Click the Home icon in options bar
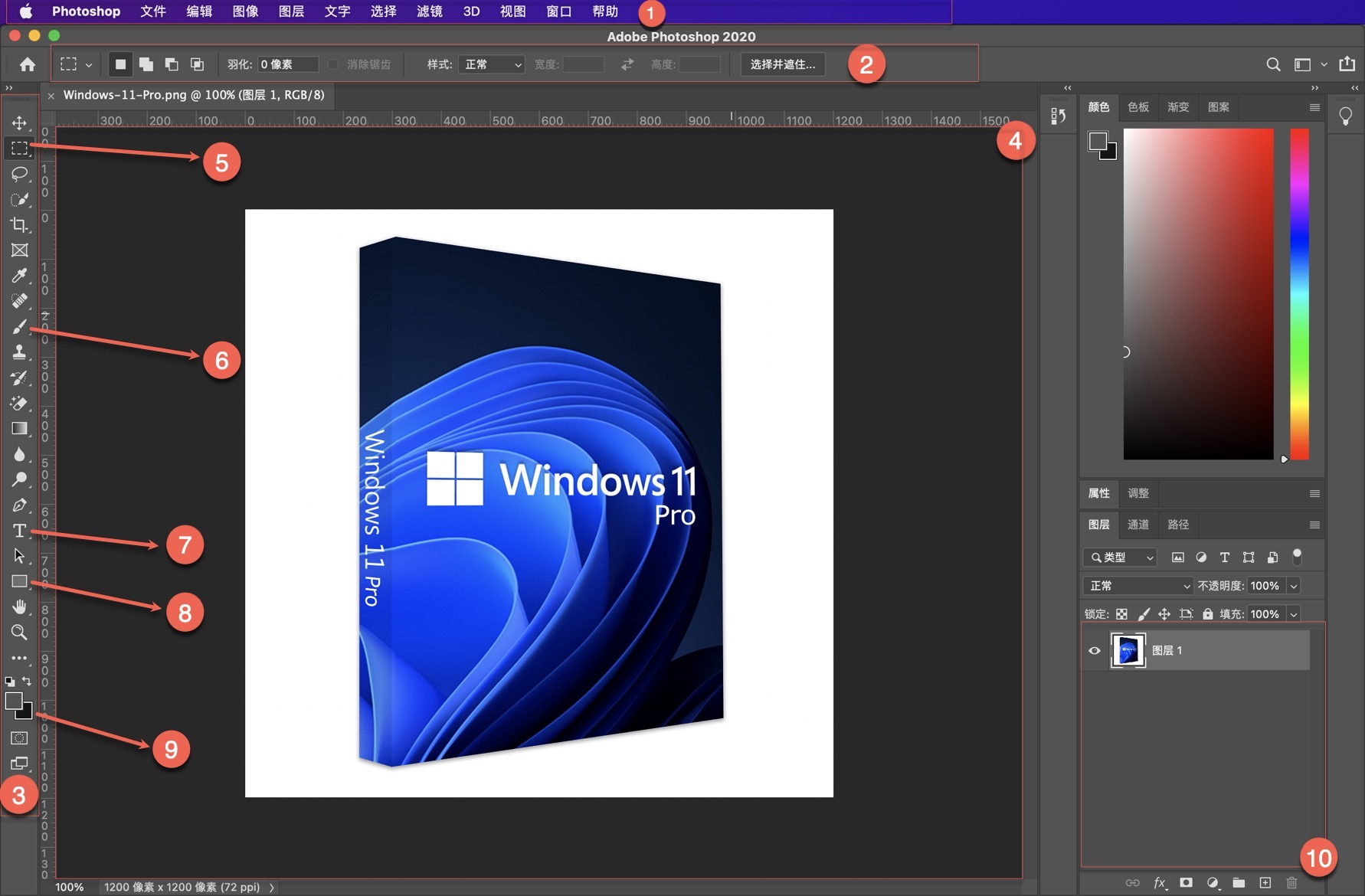This screenshot has height=896, width=1365. point(28,64)
